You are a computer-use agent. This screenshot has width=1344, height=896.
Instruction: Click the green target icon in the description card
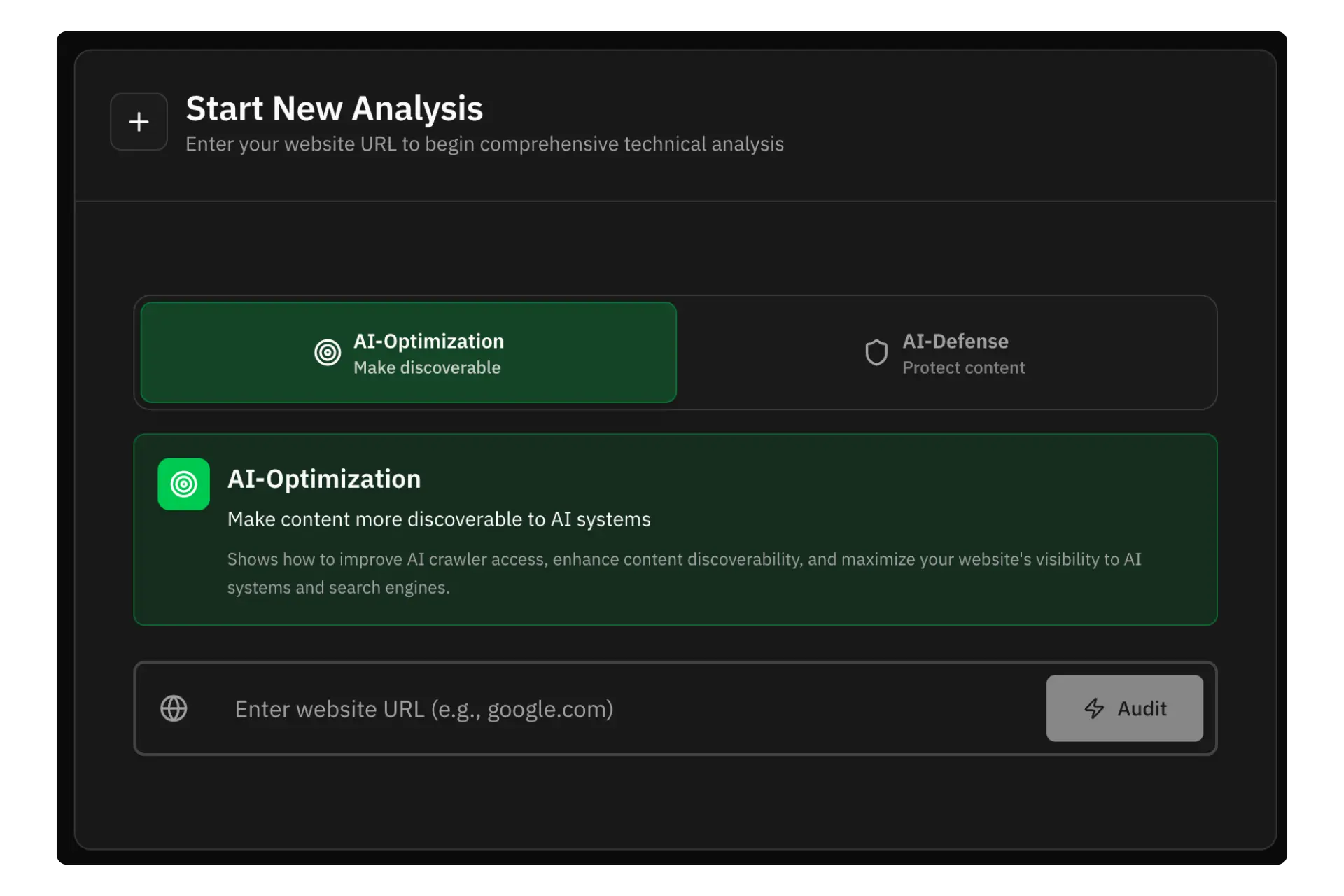[183, 484]
